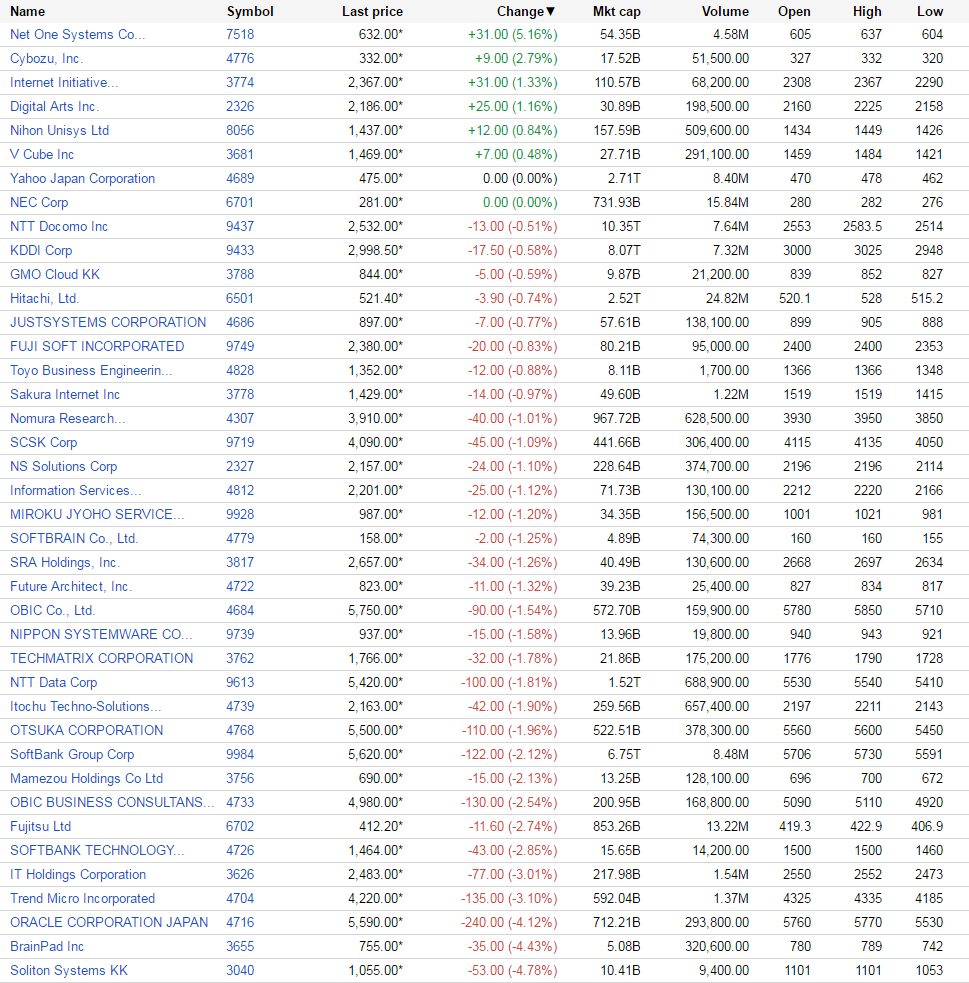Click ticker symbol 7518
Screen dimensions: 969x983
click(240, 34)
